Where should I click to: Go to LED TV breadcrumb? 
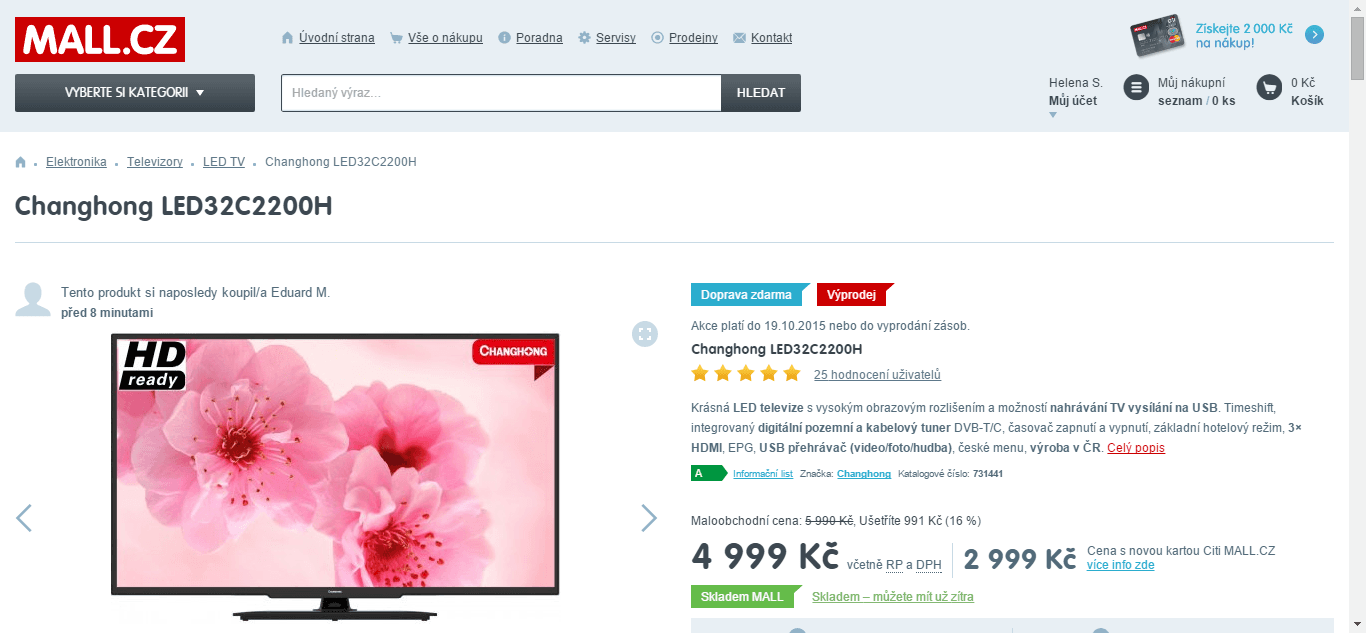click(224, 162)
